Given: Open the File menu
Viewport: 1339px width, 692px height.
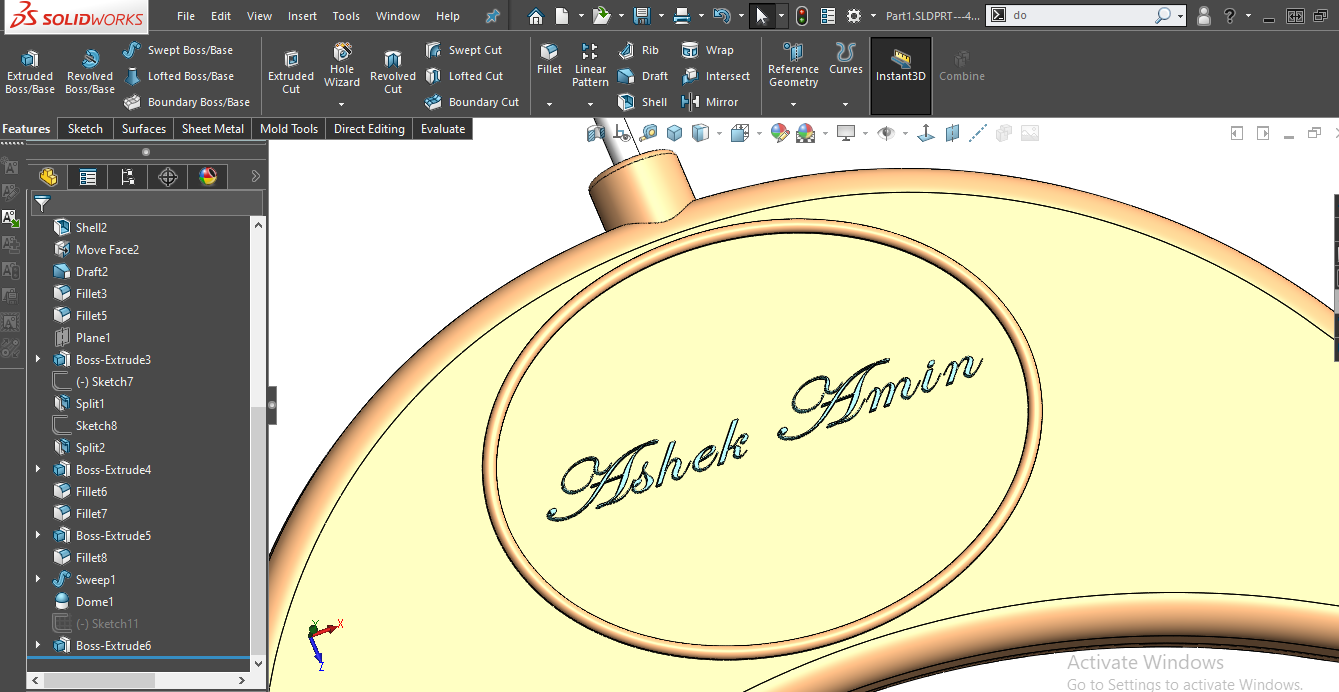Looking at the screenshot, I should [186, 16].
